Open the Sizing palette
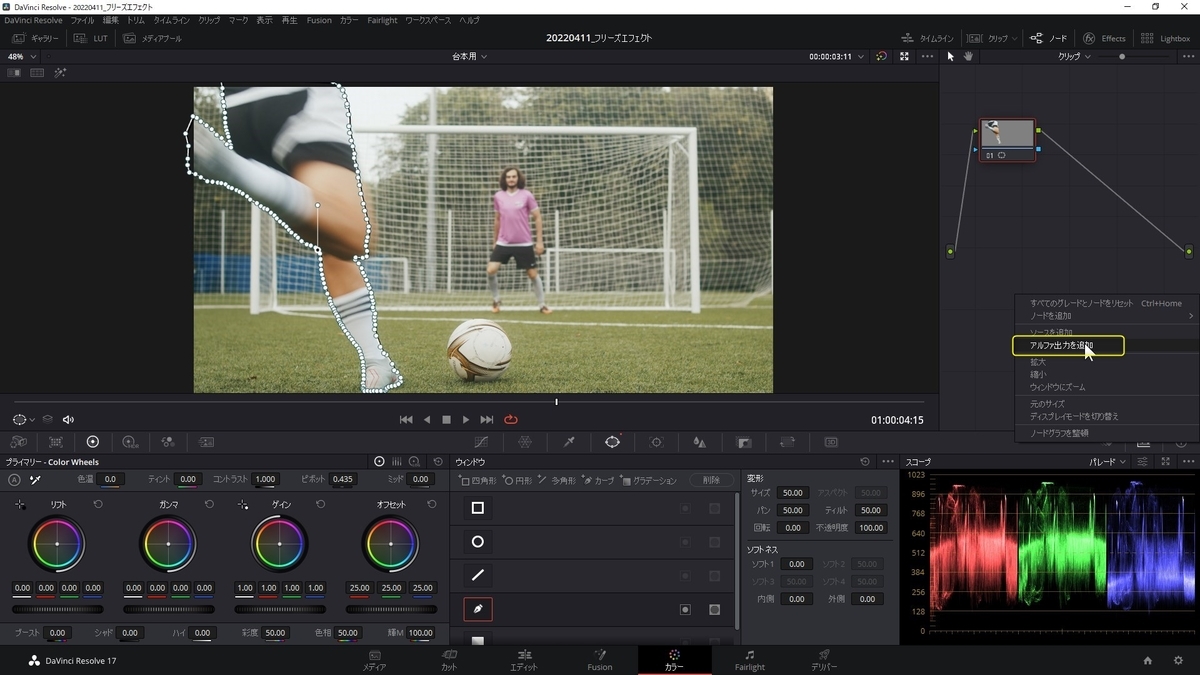 point(788,442)
